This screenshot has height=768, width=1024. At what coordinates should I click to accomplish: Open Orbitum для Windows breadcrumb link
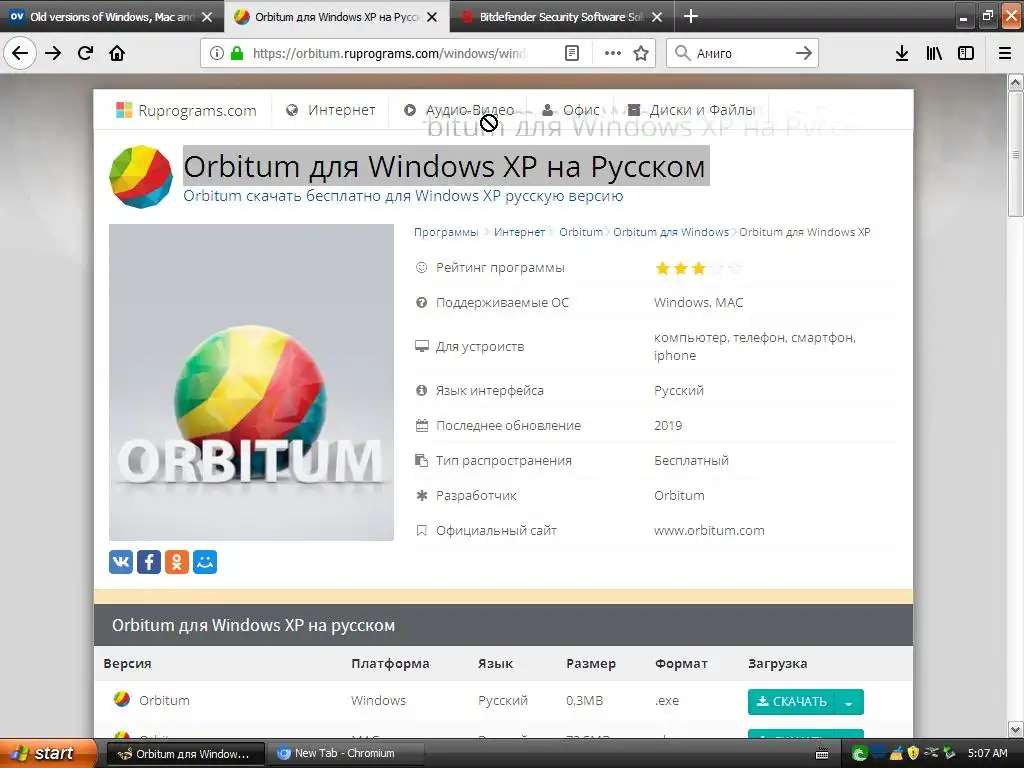(x=671, y=232)
